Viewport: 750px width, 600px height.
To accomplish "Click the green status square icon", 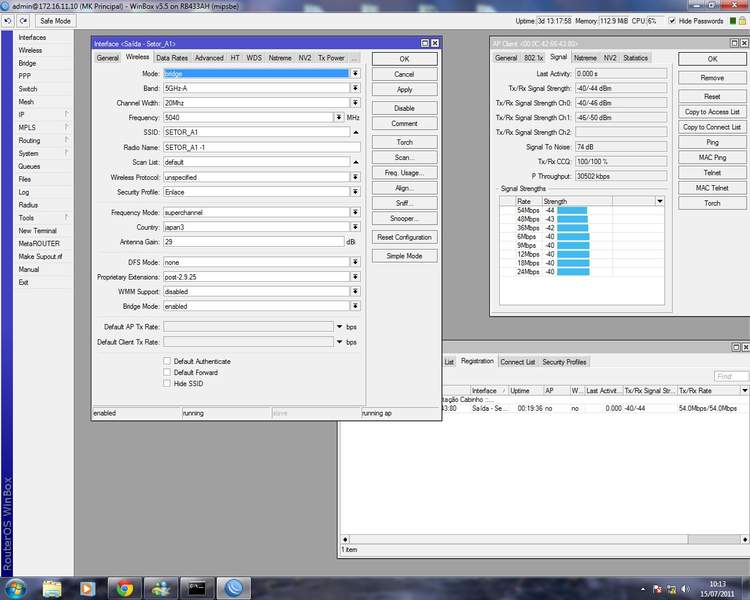I will [733, 21].
